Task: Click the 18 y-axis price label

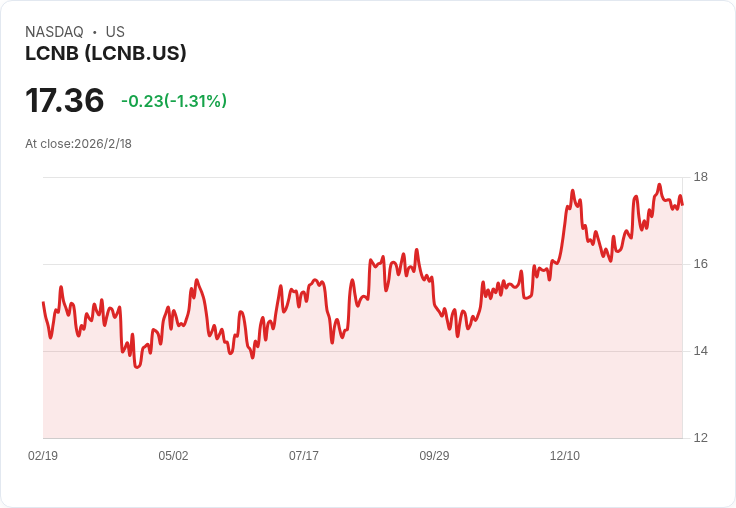Action: (701, 177)
